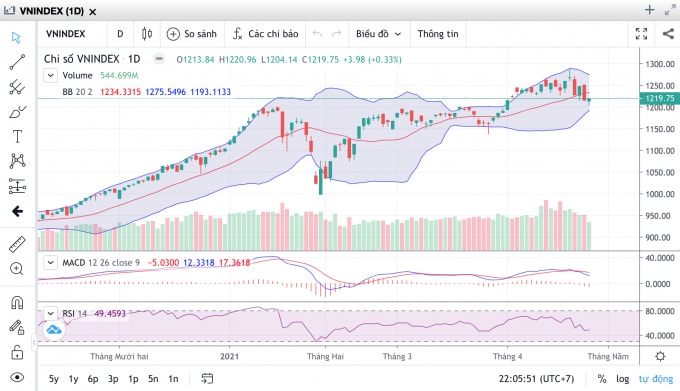The image size is (680, 391).
Task: Click the share chart icon
Action: point(668,34)
